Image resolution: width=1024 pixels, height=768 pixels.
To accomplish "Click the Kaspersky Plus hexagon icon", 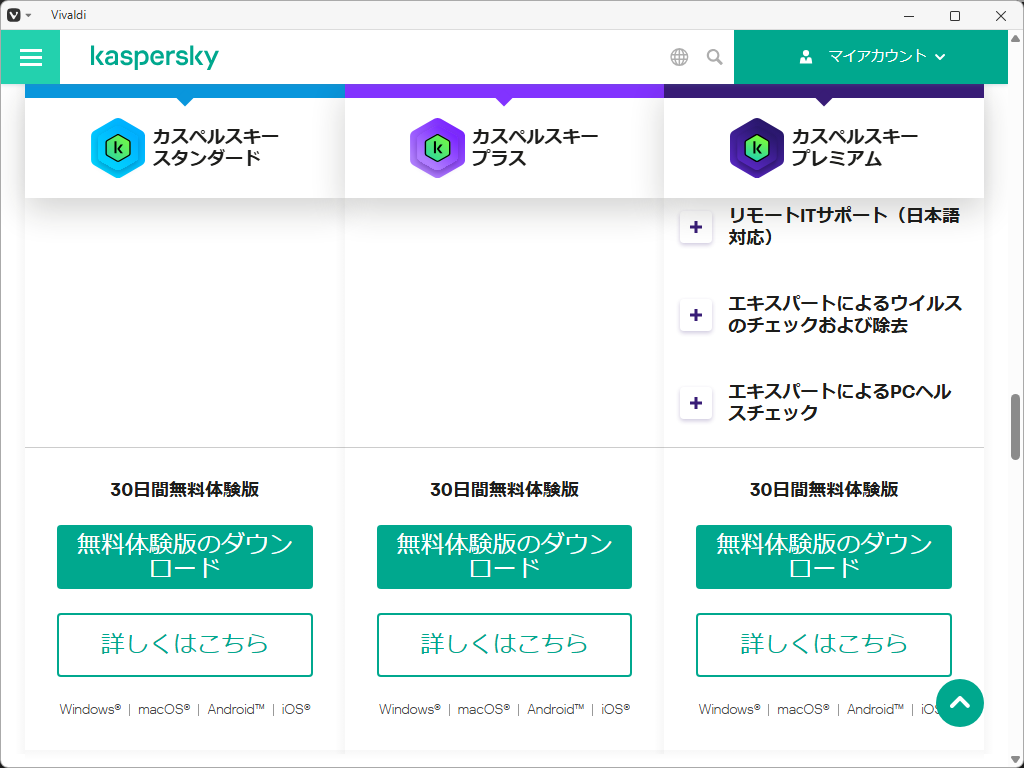I will tap(437, 148).
